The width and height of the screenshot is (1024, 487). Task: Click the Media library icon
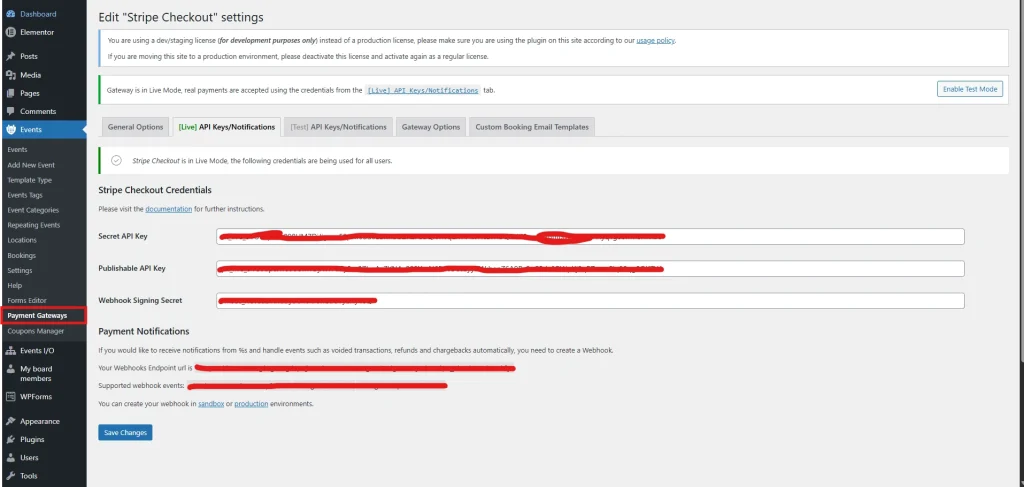click(10, 75)
